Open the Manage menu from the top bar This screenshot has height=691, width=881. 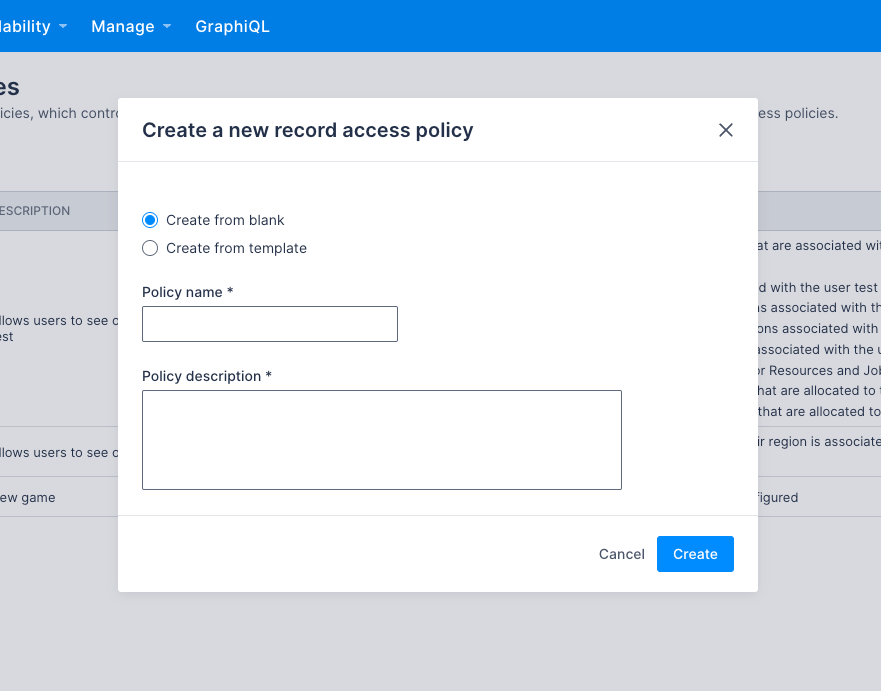point(122,26)
